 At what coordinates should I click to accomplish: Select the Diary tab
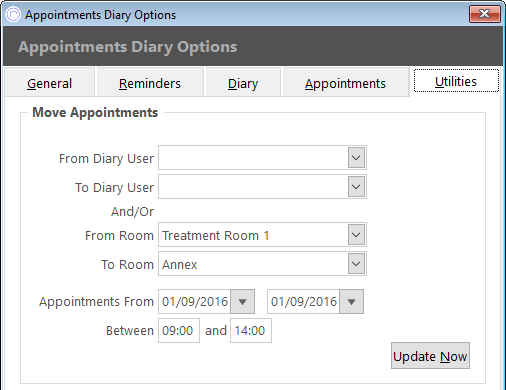click(243, 83)
